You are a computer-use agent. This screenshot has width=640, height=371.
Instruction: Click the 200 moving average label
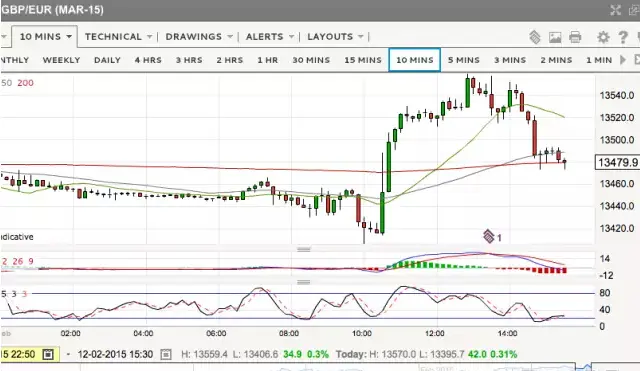tap(25, 83)
